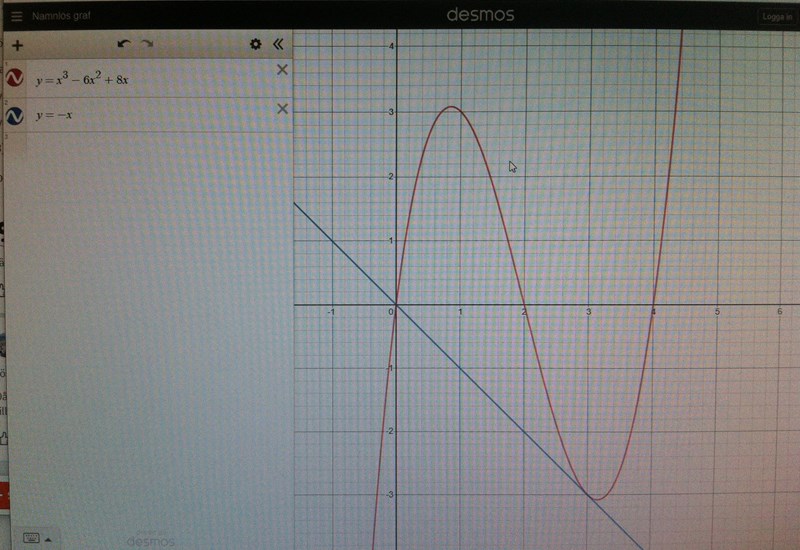Open the expression list settings gear

tap(255, 44)
